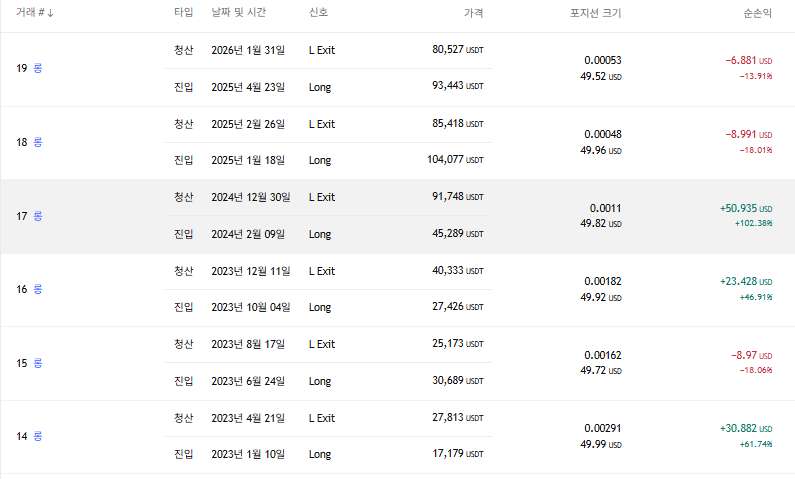
Task: Open the 롱 link for trade 18
Action: (x=38, y=142)
